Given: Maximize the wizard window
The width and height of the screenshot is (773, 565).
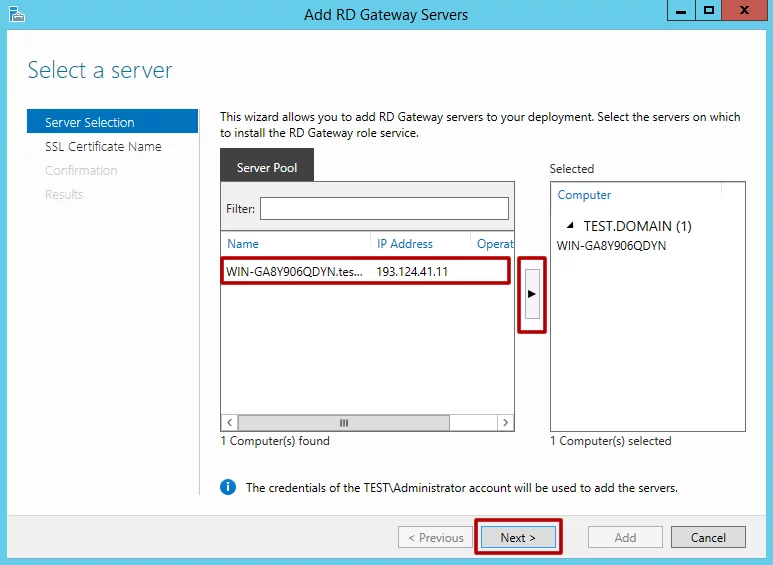Looking at the screenshot, I should coord(709,11).
